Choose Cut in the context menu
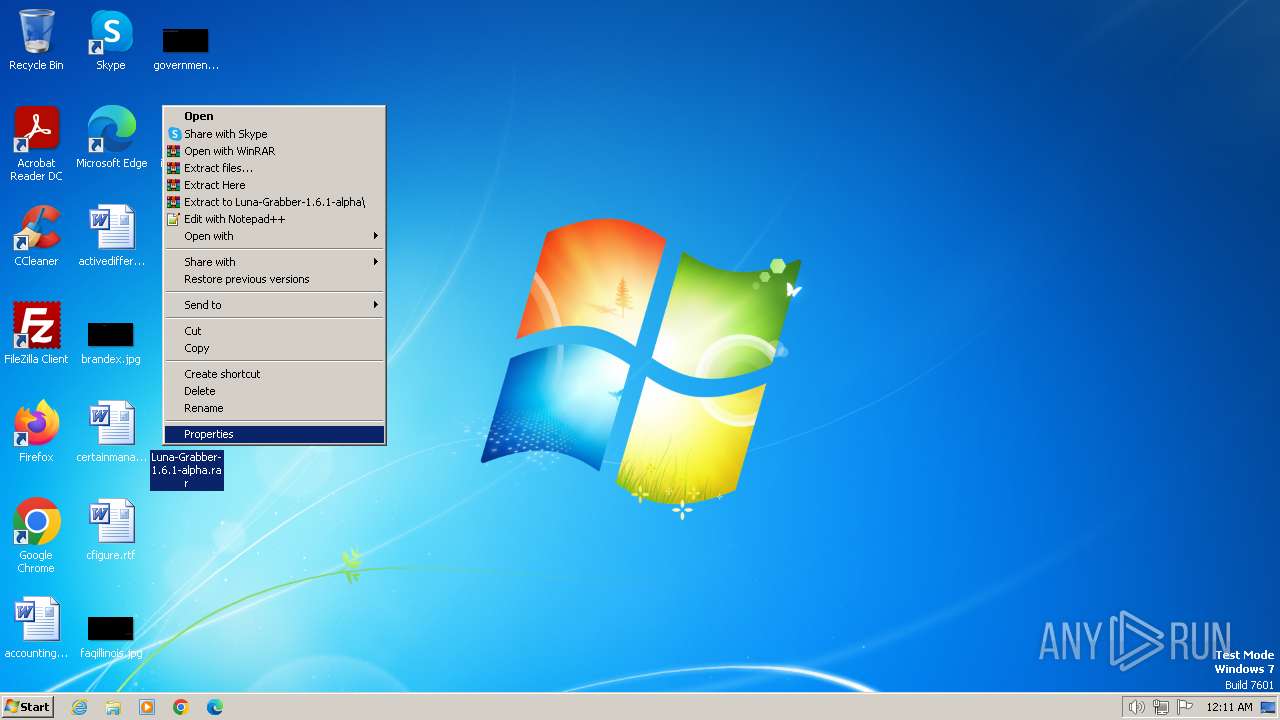 (x=274, y=331)
